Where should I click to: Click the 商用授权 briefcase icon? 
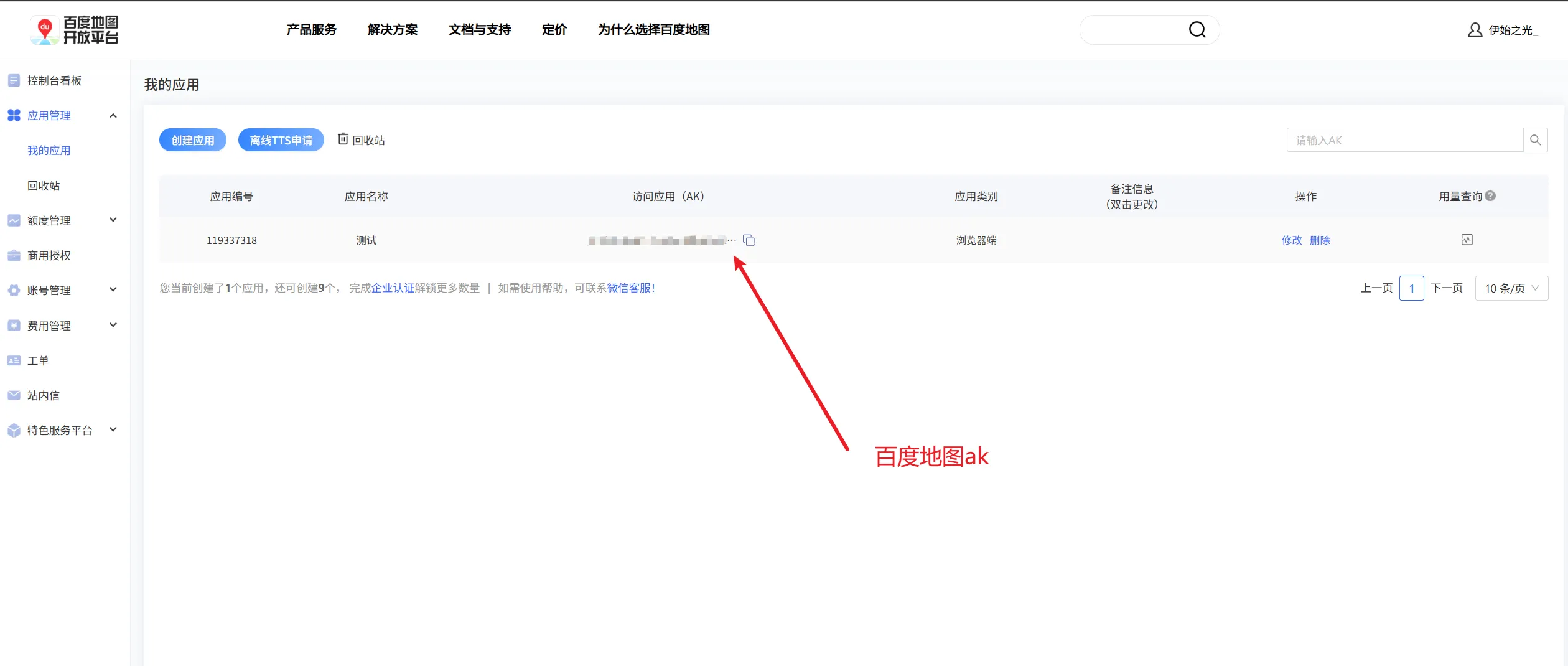[14, 255]
